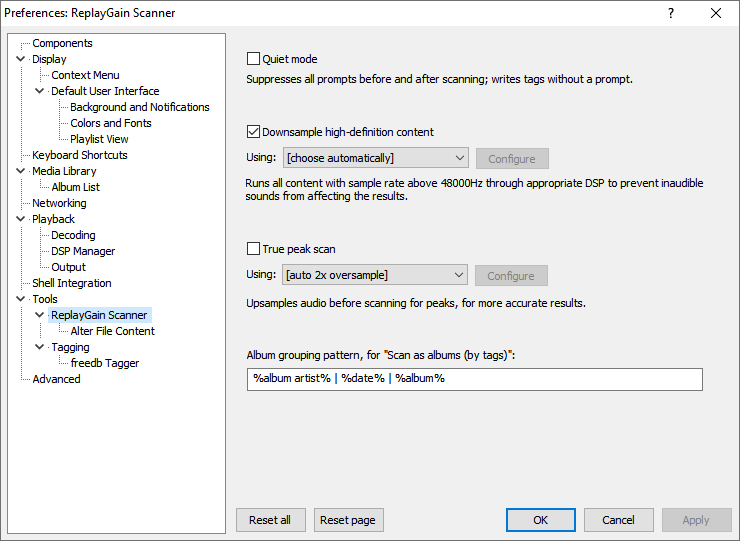This screenshot has height=541, width=740.
Task: Go to Colors and Fonts settings
Action: [x=110, y=123]
